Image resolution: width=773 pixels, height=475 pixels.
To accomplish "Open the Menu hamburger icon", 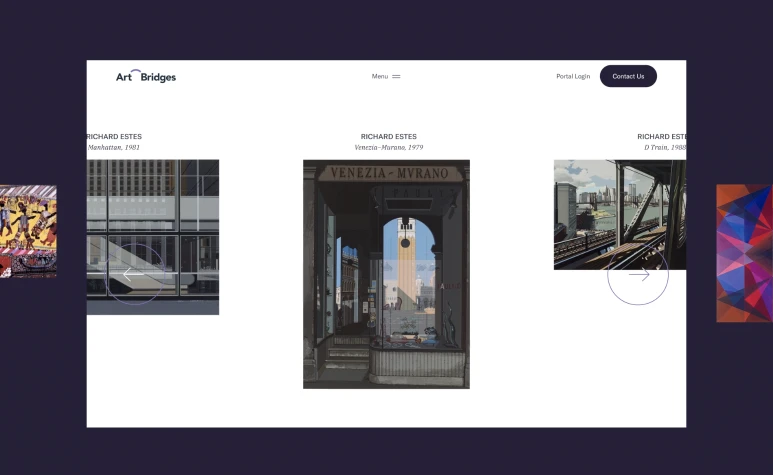I will [396, 76].
